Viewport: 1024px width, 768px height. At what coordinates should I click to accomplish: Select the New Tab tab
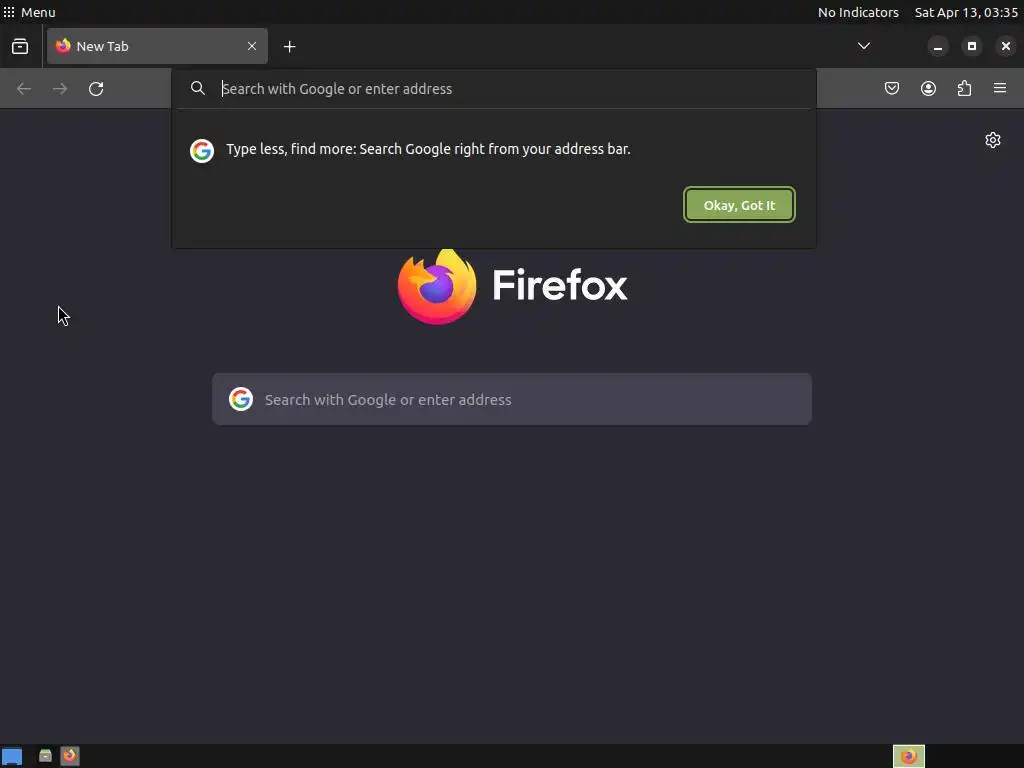pyautogui.click(x=157, y=46)
